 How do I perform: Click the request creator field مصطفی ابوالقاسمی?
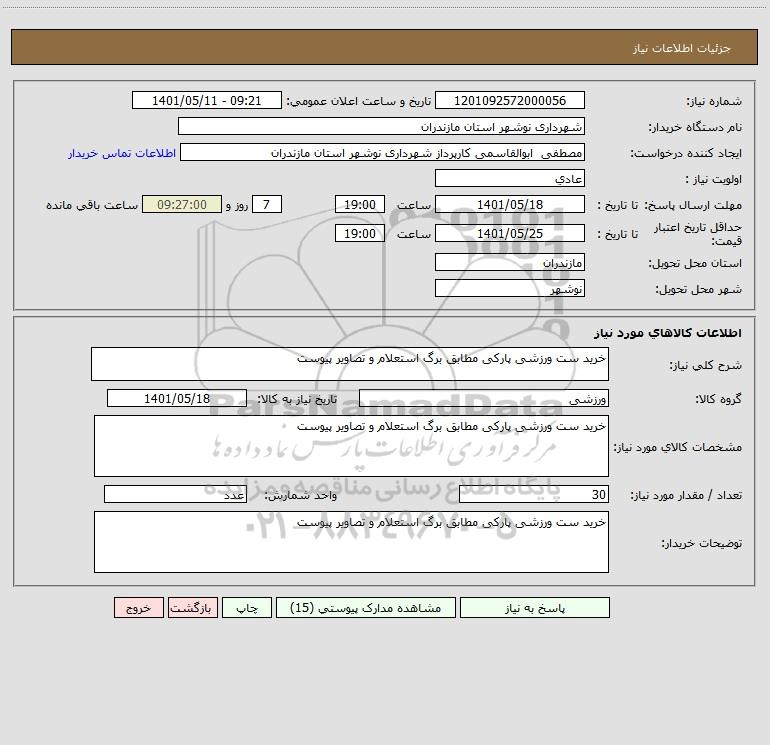[382, 152]
